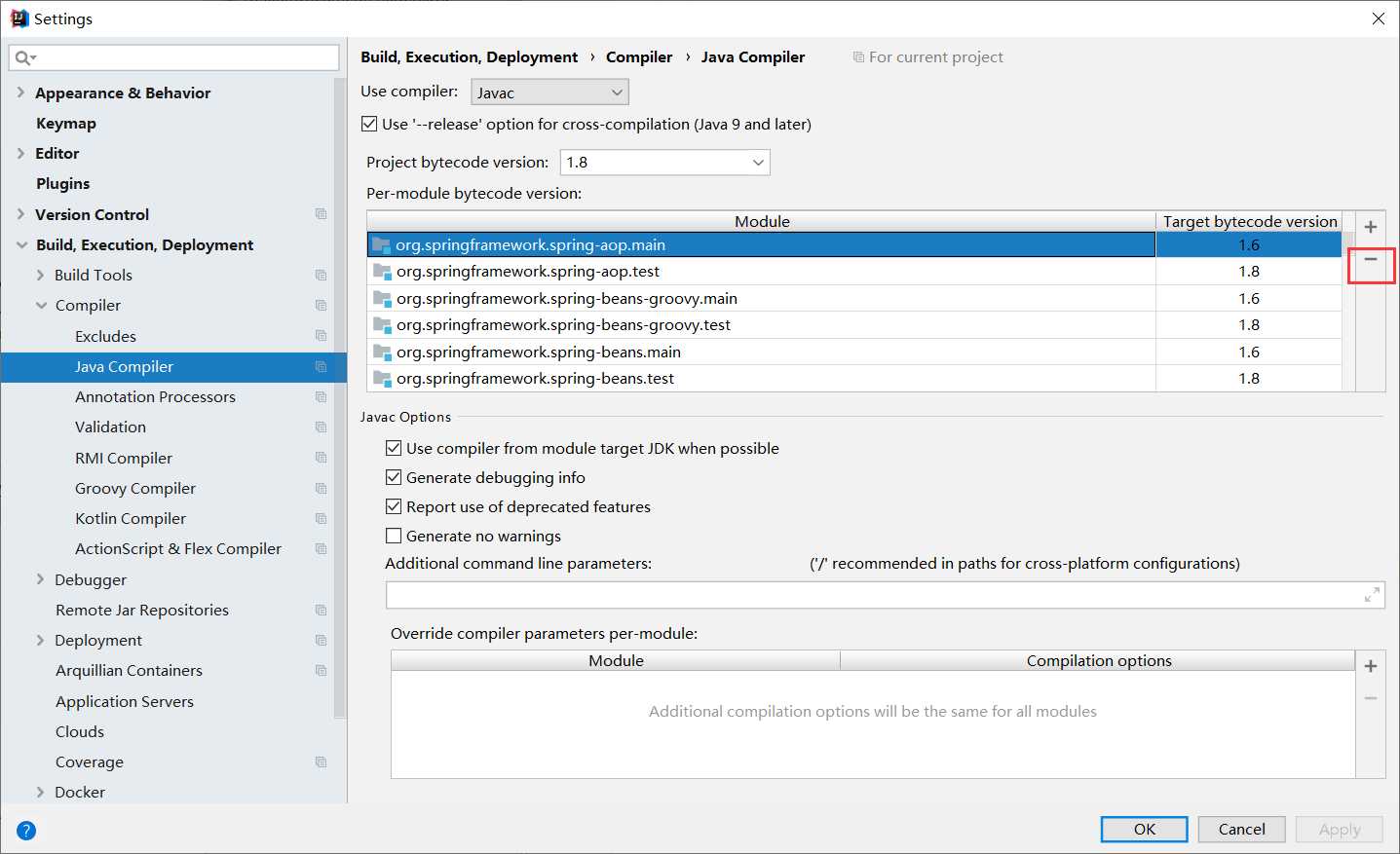Viewport: 1400px width, 854px height.
Task: Open the Project bytecode version dropdown
Action: tap(664, 163)
